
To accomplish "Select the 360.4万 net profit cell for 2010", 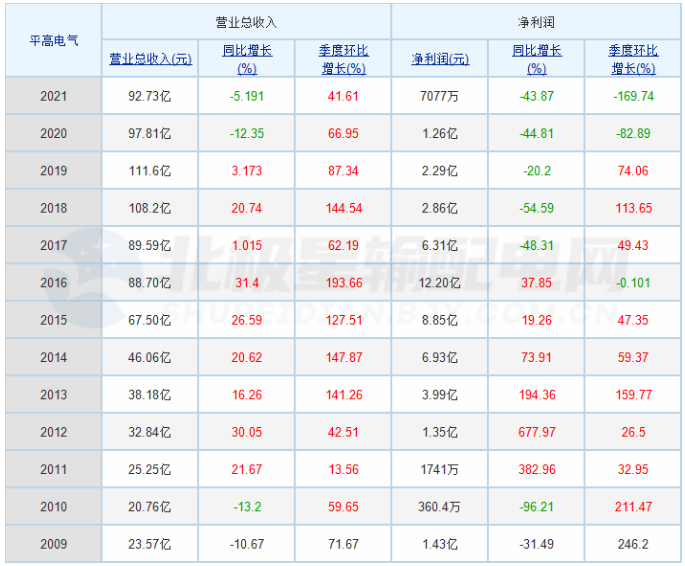I will pos(440,507).
